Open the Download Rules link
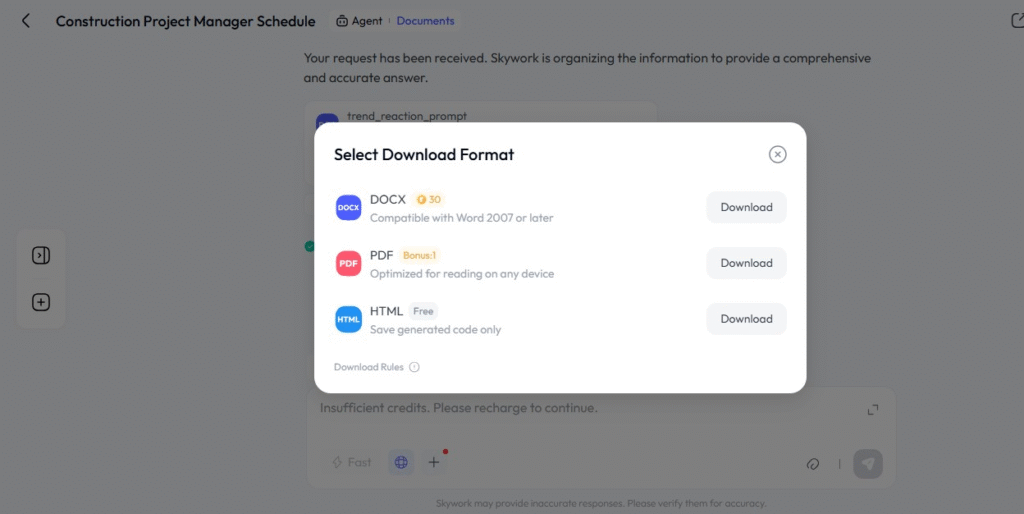 point(369,367)
